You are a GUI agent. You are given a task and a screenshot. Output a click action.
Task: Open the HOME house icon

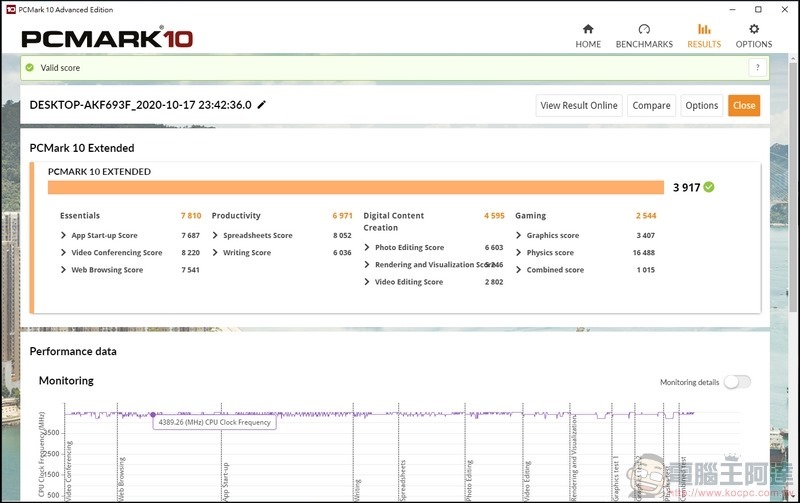point(588,30)
